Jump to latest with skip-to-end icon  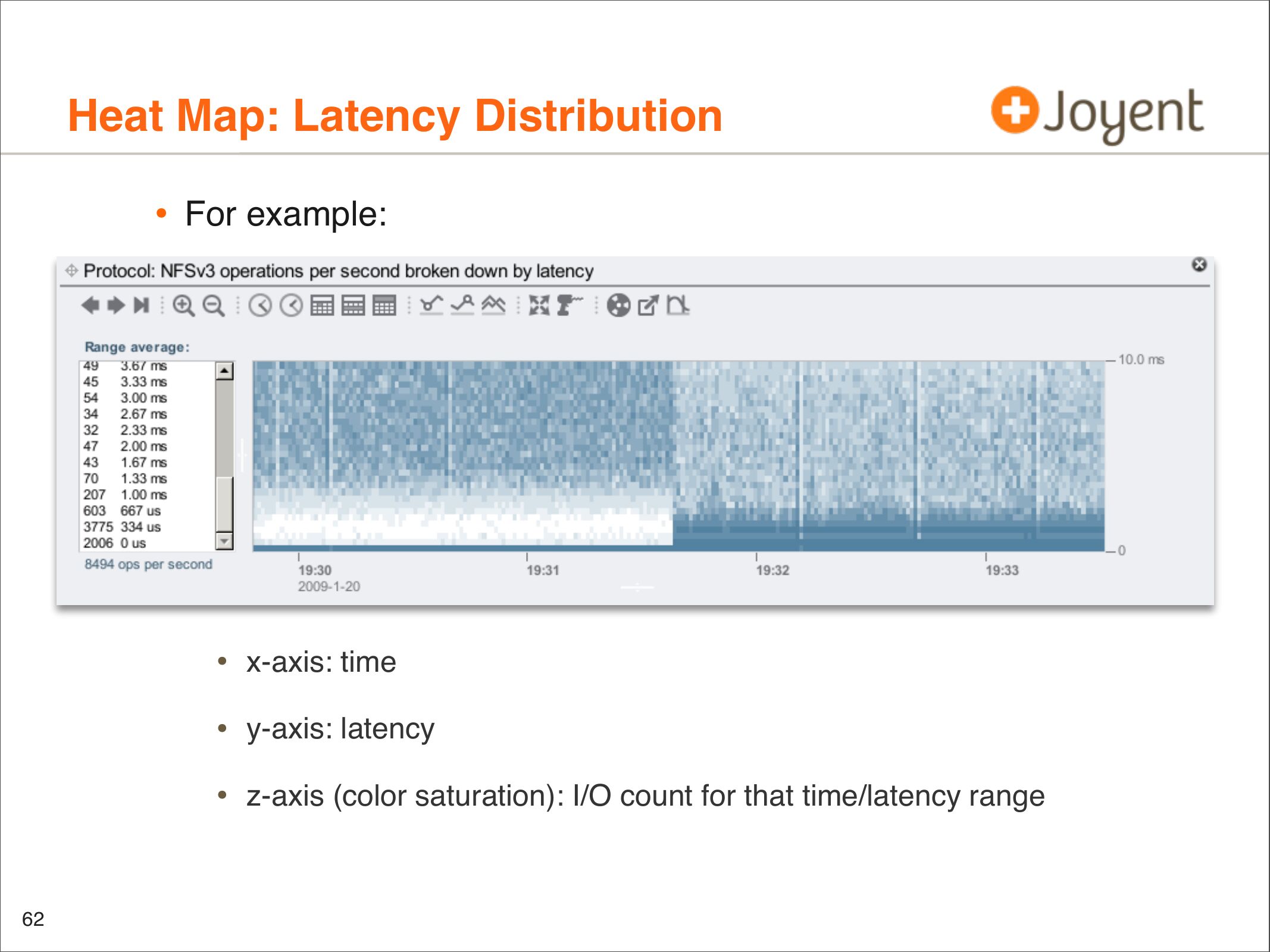[x=141, y=305]
